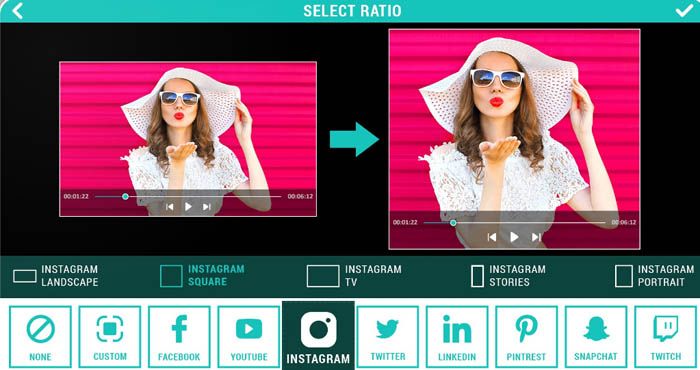
Task: Play the left preview video
Action: tap(188, 207)
